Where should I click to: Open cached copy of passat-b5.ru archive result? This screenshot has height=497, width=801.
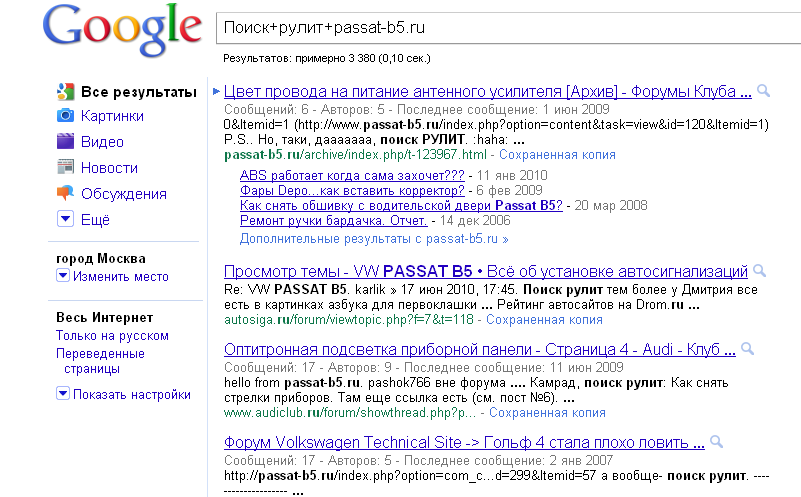tap(557, 155)
